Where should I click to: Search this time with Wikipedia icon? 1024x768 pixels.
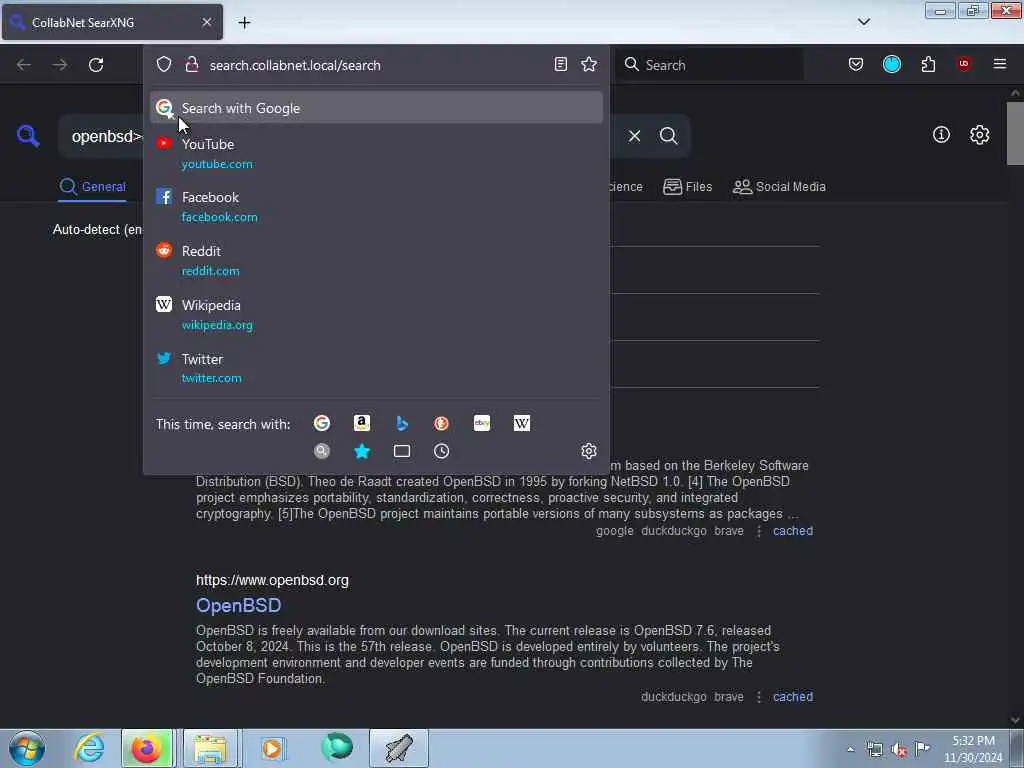522,423
